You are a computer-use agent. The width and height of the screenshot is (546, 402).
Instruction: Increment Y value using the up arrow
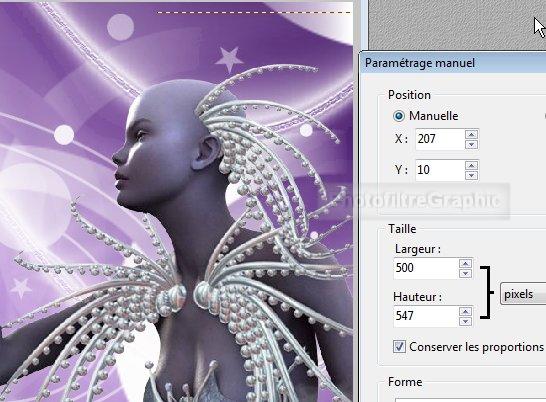click(x=471, y=165)
